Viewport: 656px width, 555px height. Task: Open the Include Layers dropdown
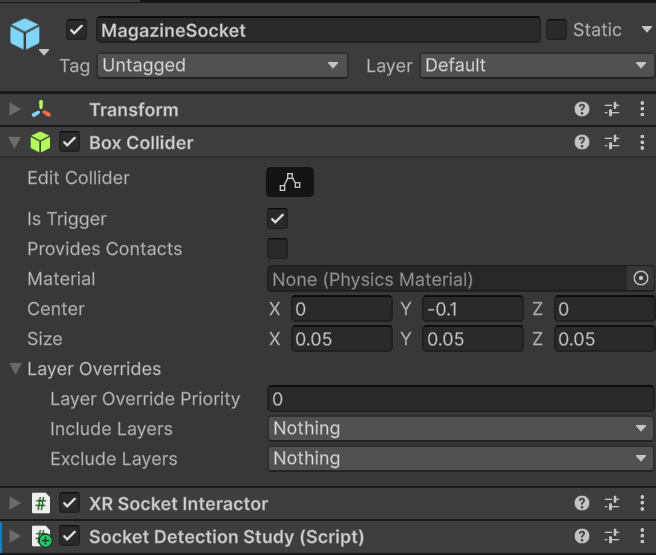click(x=460, y=429)
